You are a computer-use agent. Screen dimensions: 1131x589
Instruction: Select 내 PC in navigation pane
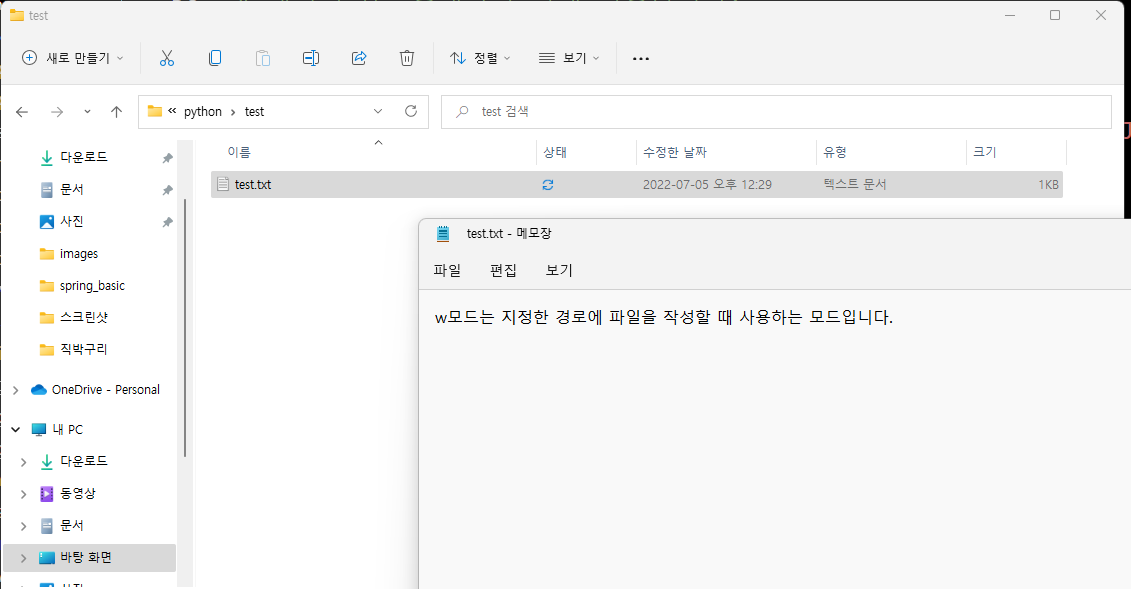click(x=68, y=430)
